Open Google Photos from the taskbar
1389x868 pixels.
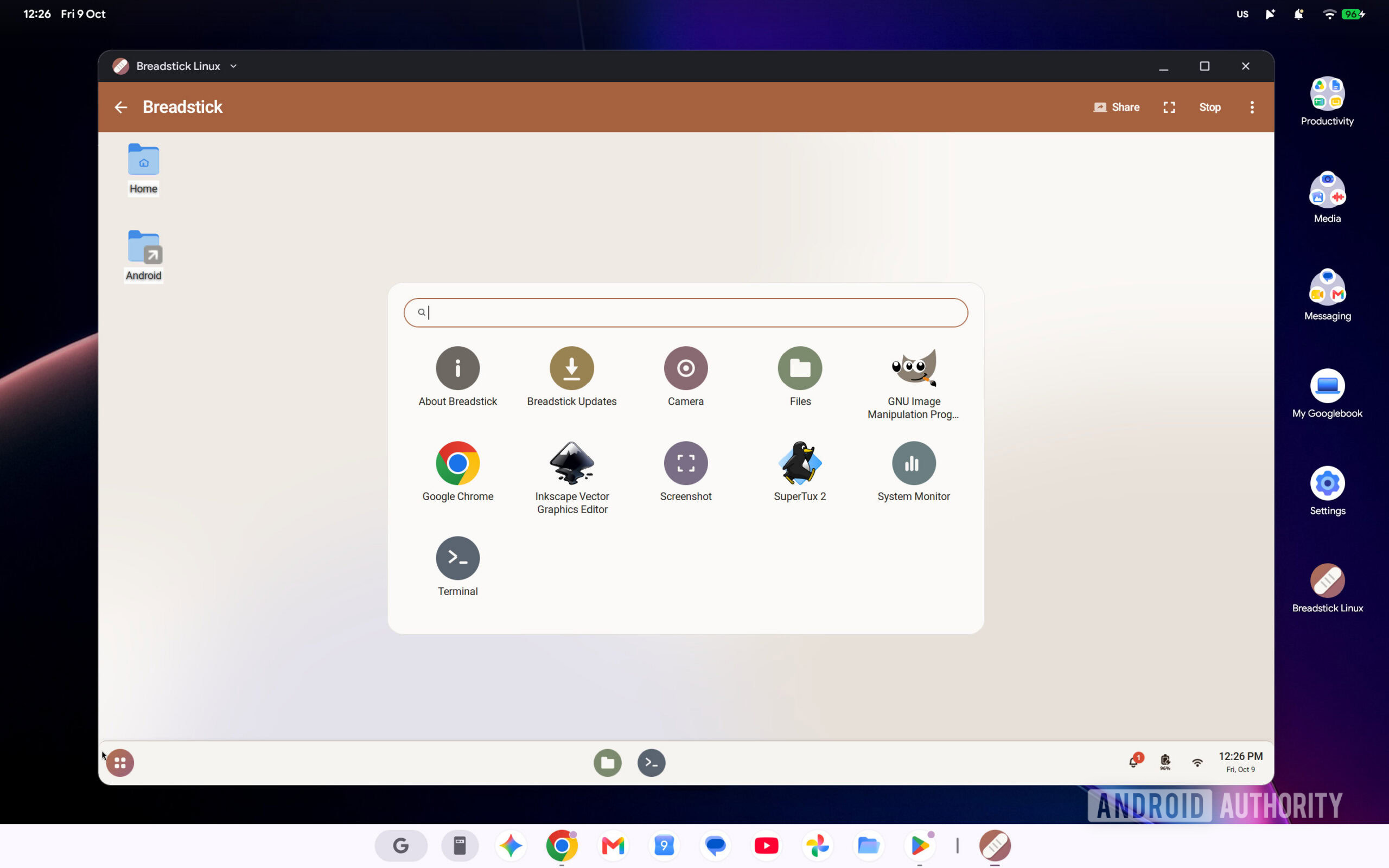pos(817,845)
